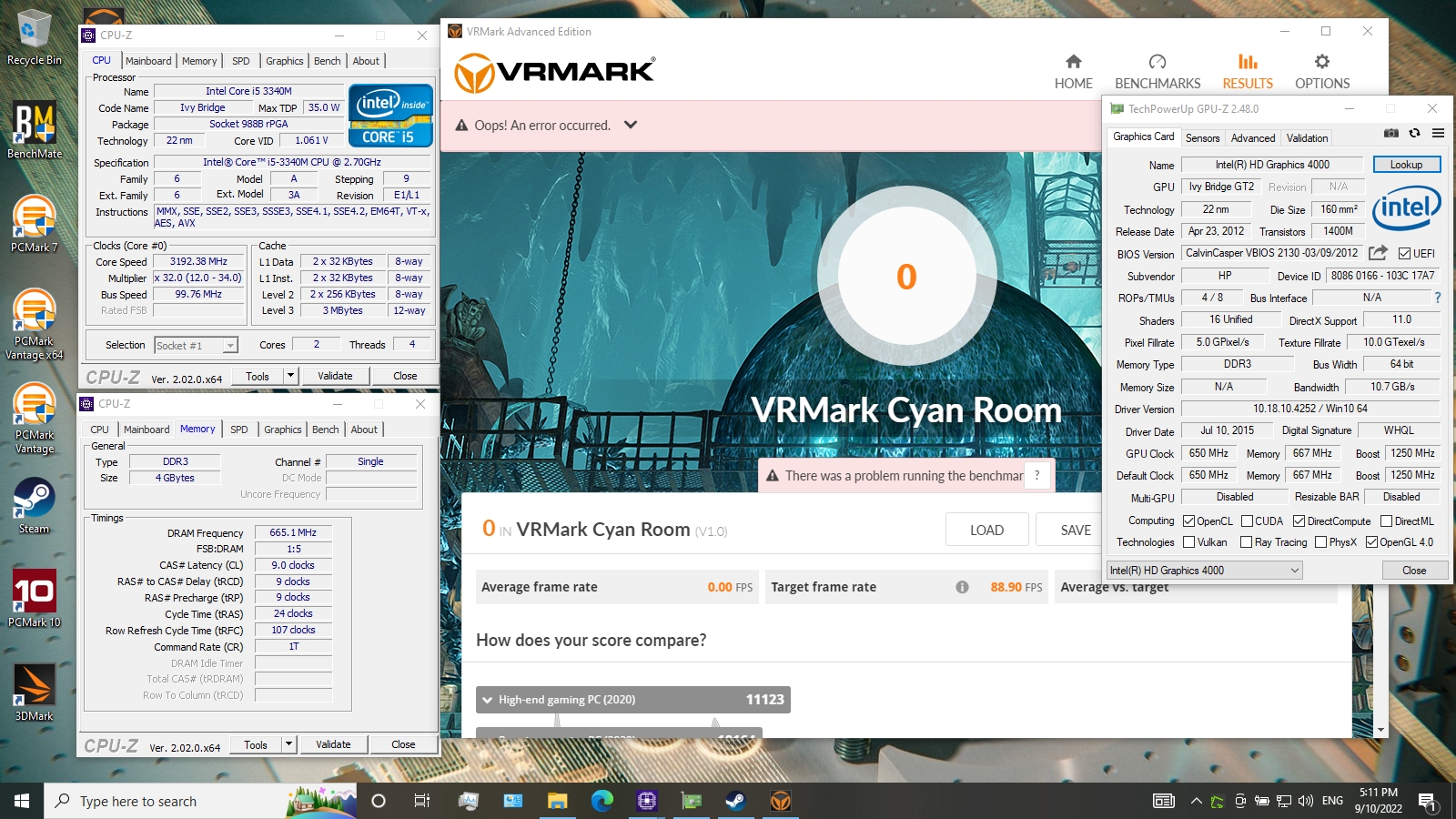Image resolution: width=1456 pixels, height=819 pixels.
Task: Open the SPD tab in top CPU-Z
Action: (240, 61)
